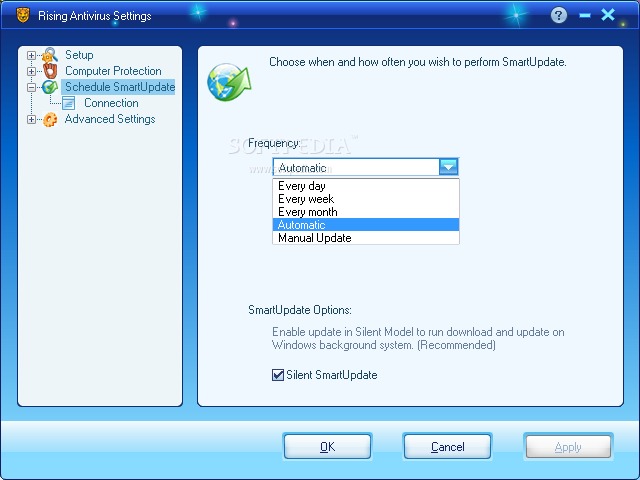Click the Connection page icon

click(x=69, y=103)
